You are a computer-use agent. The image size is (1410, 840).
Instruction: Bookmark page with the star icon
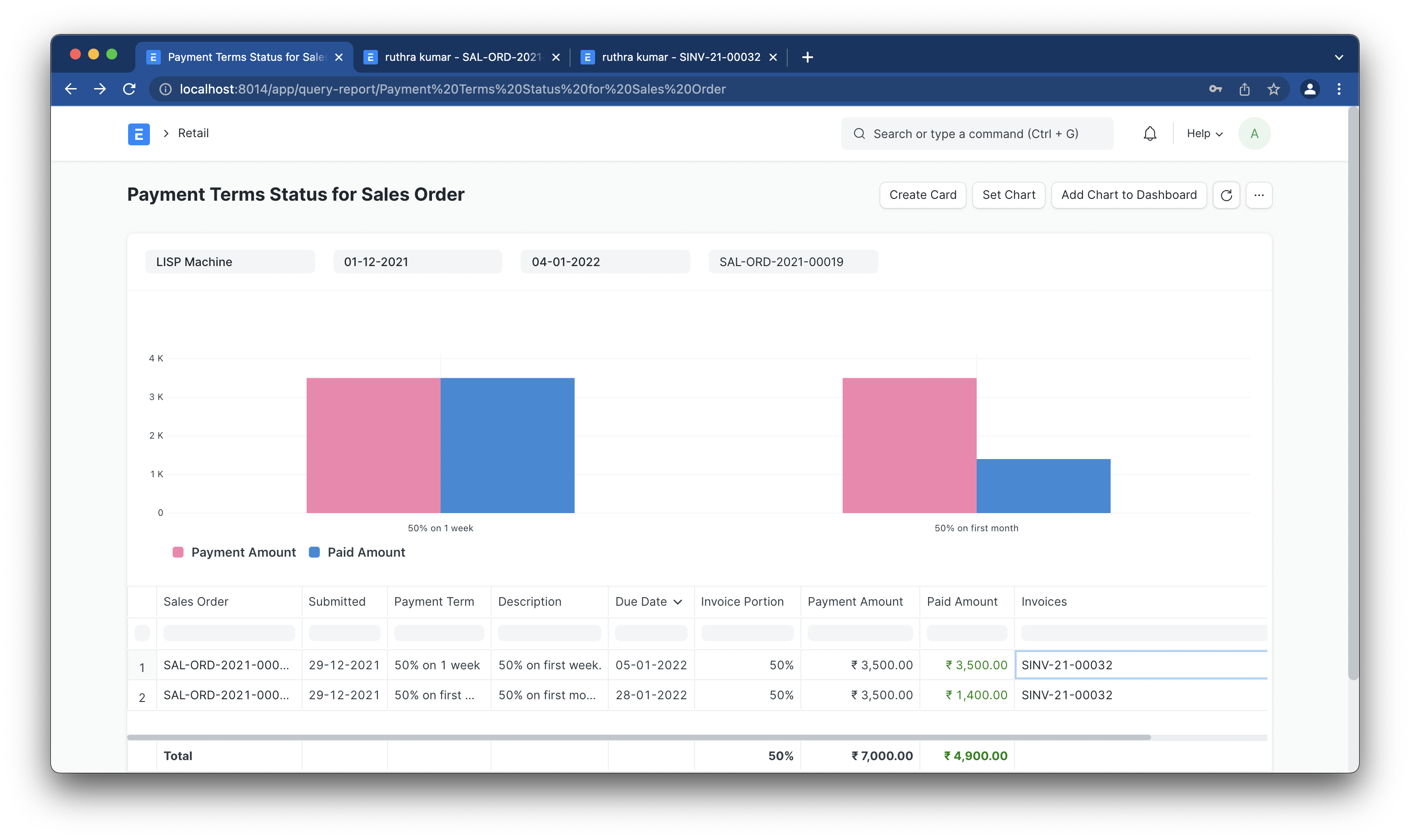click(1274, 89)
